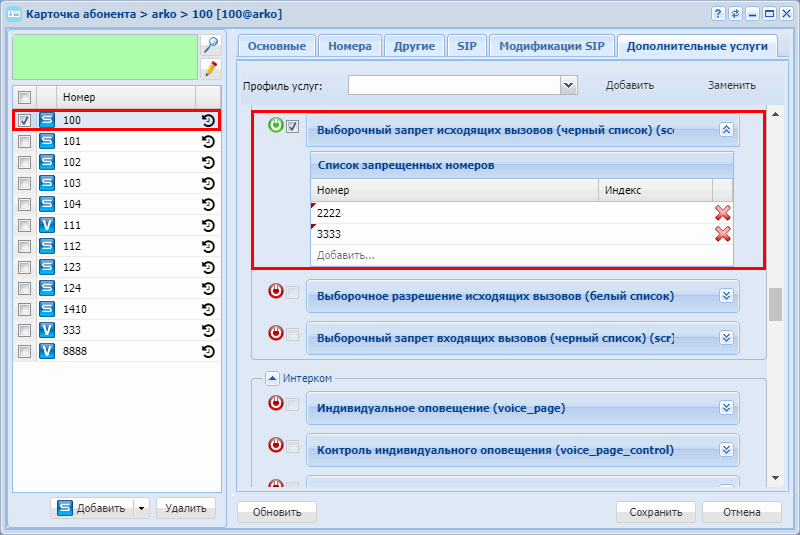Switch to the Номера tab

click(x=349, y=46)
